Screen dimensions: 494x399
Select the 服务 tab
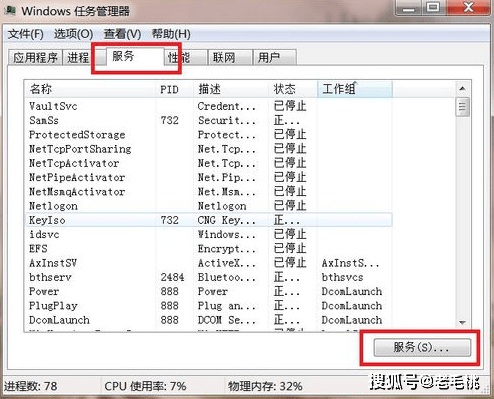[x=135, y=56]
